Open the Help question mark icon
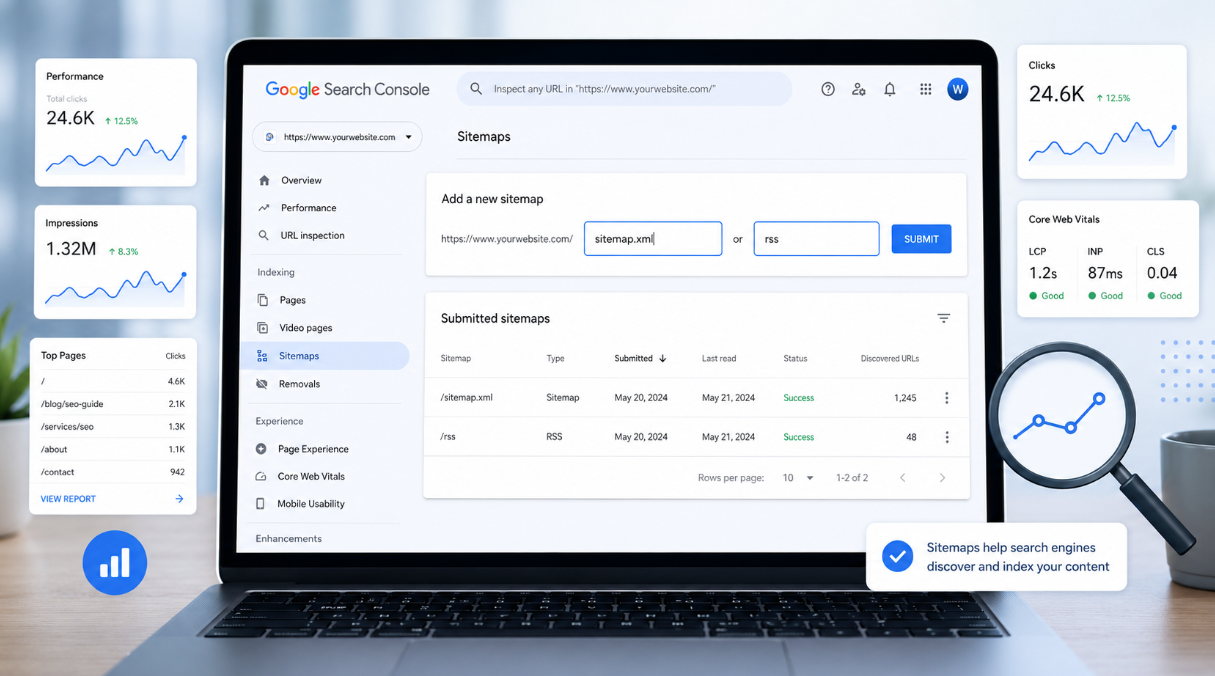The height and width of the screenshot is (676, 1215). (x=828, y=89)
